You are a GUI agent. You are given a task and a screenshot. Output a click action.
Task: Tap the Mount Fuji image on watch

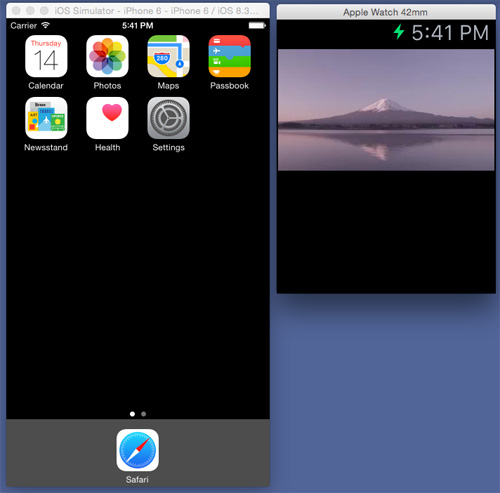[x=386, y=110]
